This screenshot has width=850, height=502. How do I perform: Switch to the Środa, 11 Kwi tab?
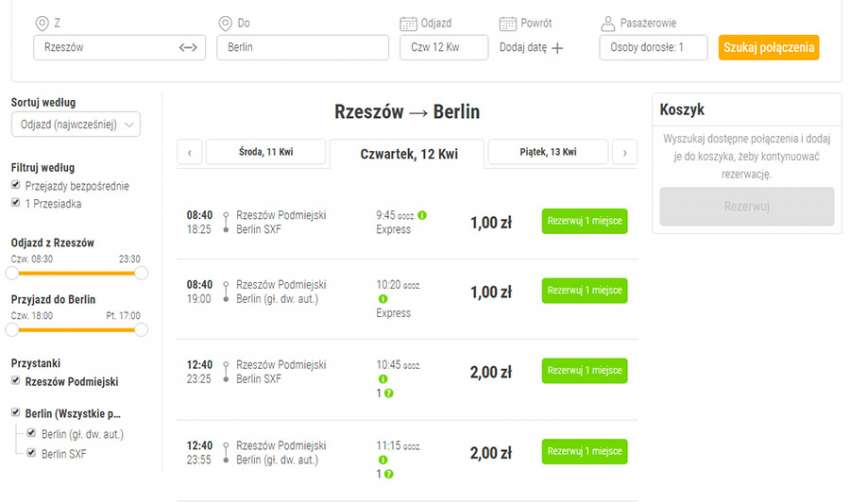[267, 152]
